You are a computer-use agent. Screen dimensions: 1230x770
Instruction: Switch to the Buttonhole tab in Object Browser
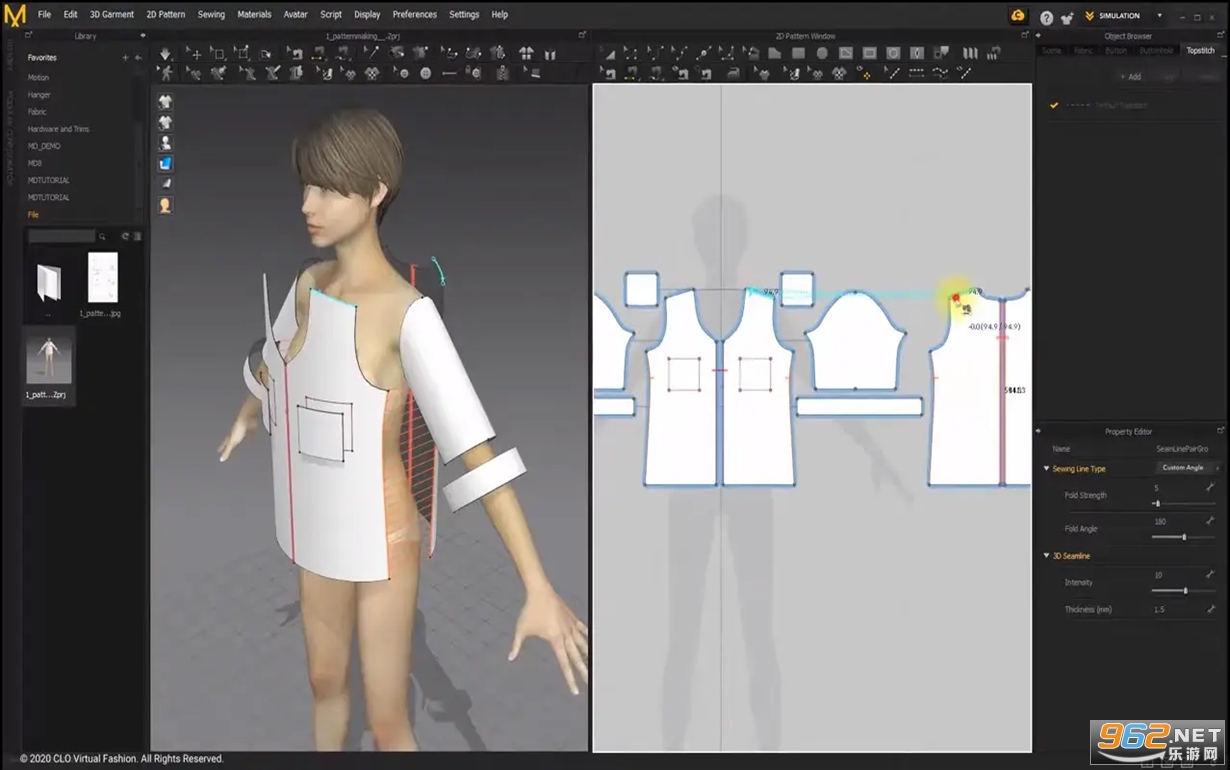1155,50
